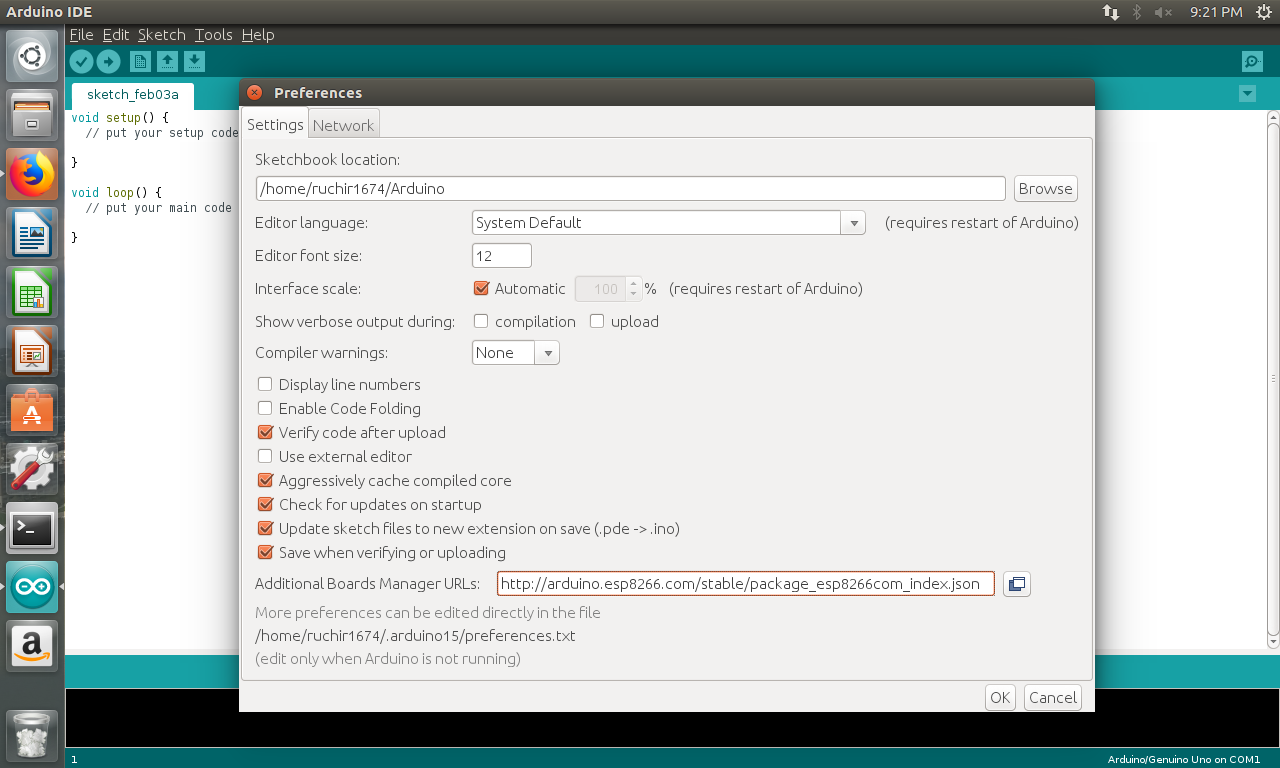
Task: Launch the Files manager from dock
Action: coord(33,116)
